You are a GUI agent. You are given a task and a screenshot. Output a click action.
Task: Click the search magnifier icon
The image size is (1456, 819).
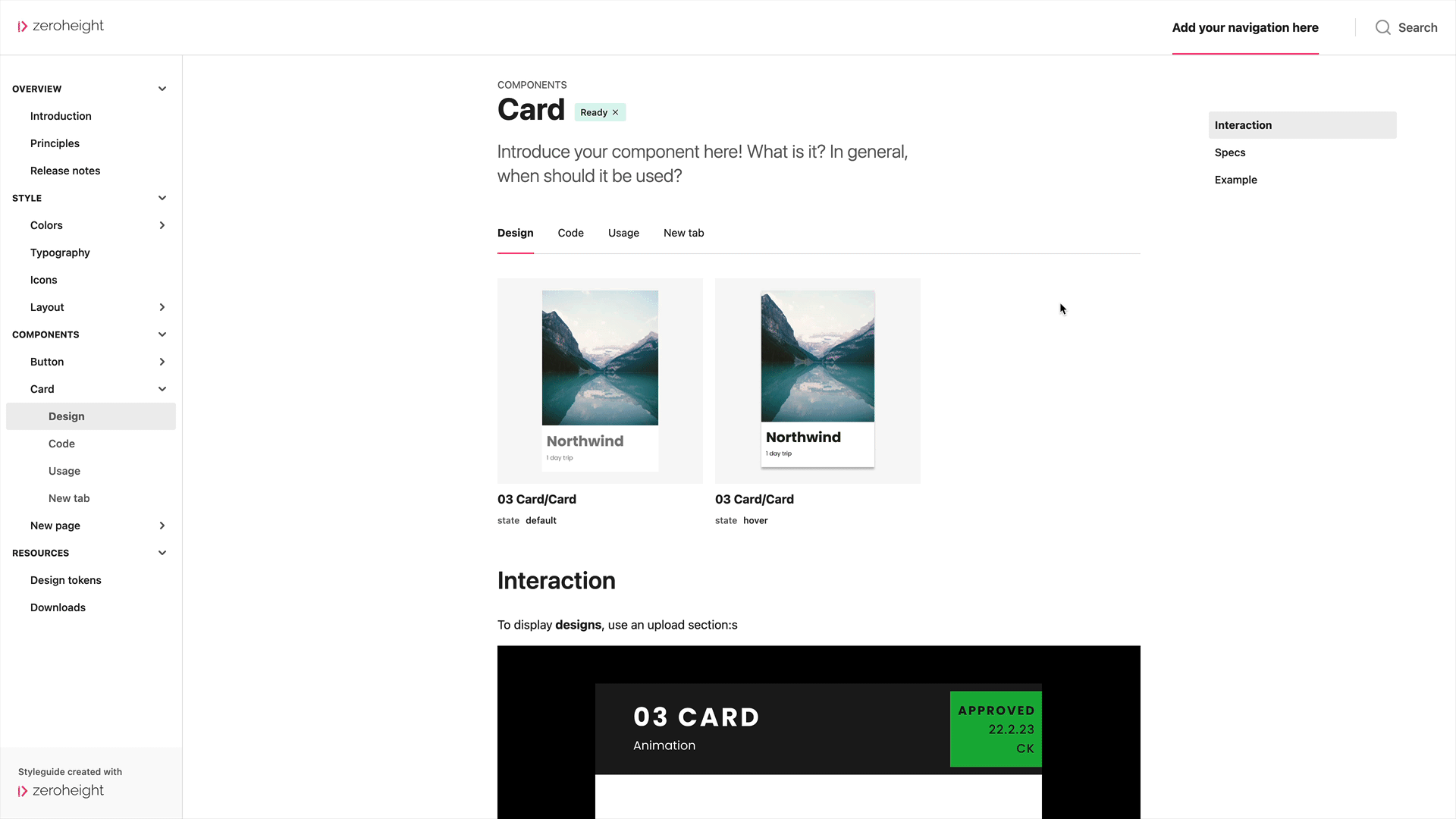pos(1382,27)
